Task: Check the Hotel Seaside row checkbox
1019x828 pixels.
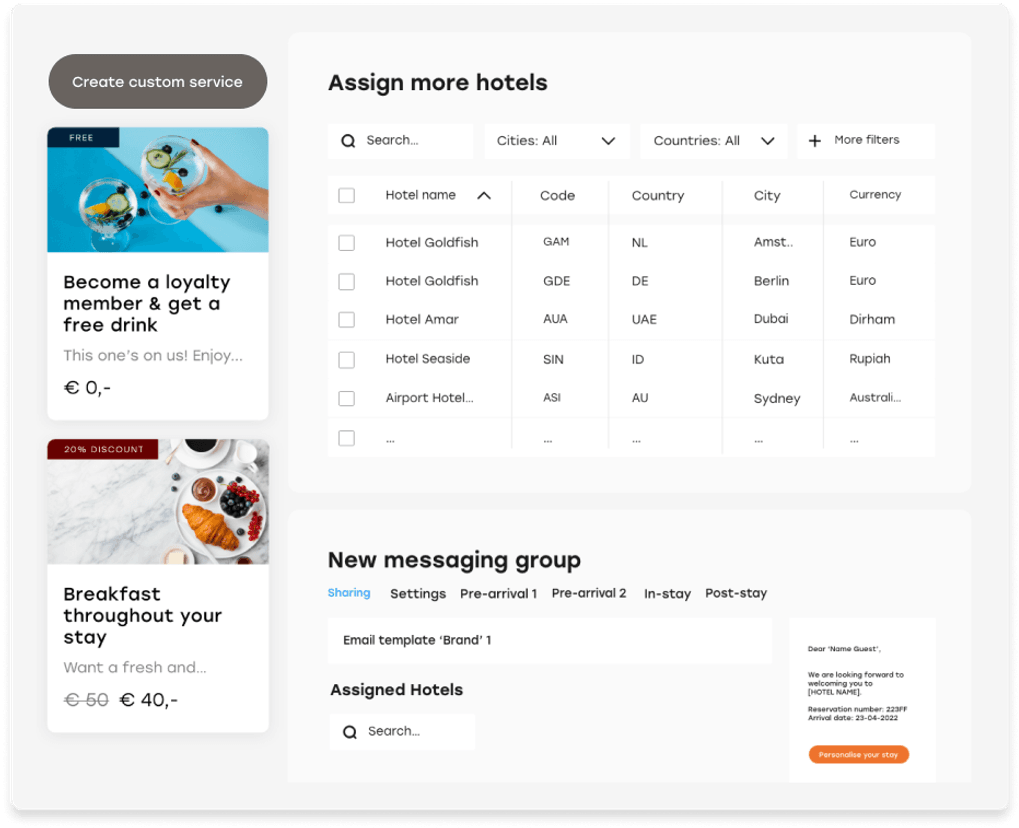Action: tap(346, 359)
